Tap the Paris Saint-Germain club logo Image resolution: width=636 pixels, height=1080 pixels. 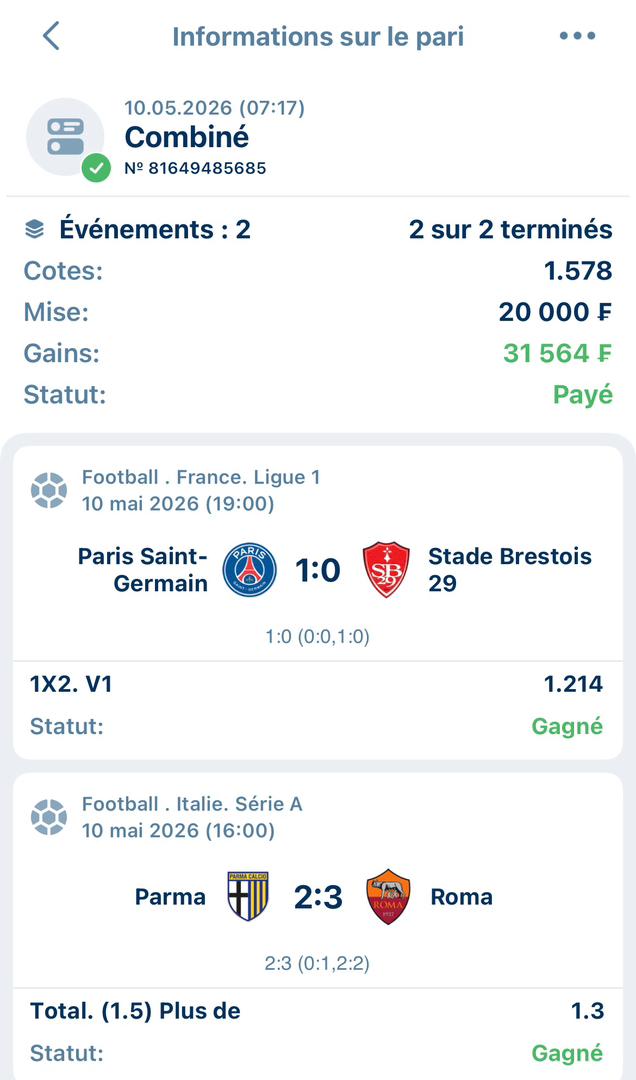[x=249, y=570]
